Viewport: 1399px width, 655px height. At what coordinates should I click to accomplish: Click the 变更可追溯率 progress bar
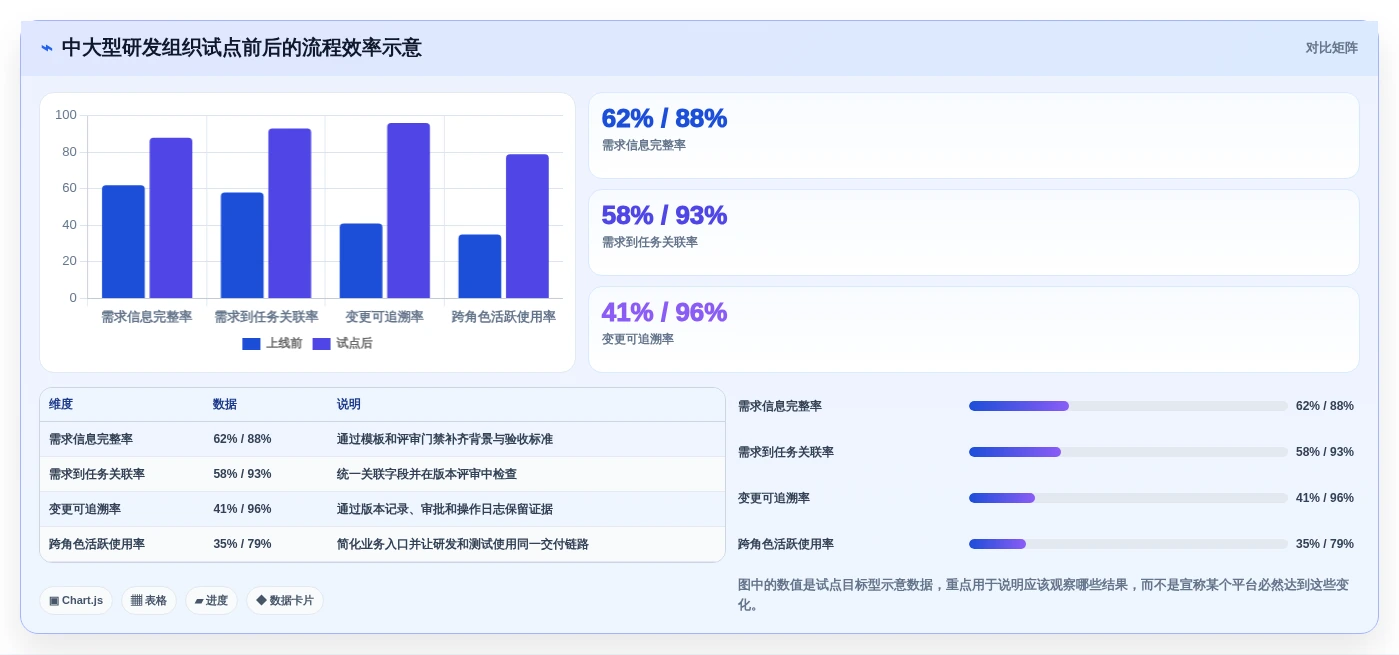click(x=1128, y=498)
